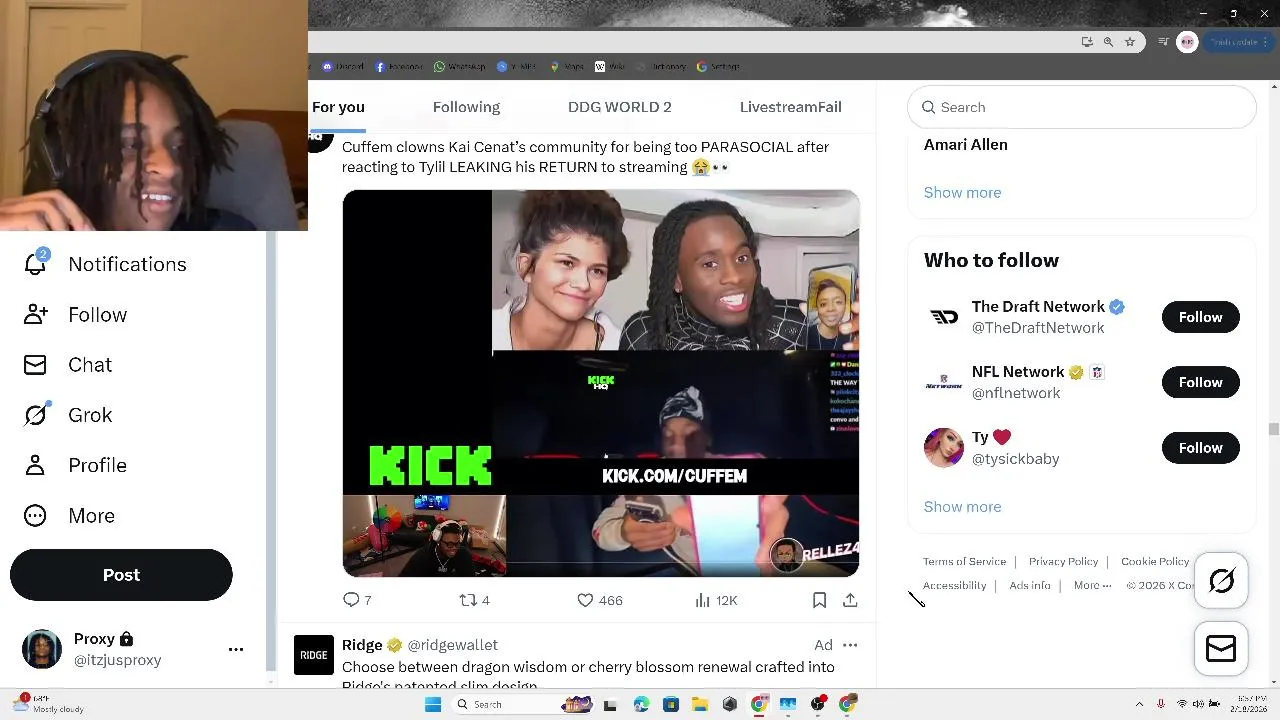Switch to Following tab
This screenshot has width=1280, height=720.
pyautogui.click(x=466, y=107)
